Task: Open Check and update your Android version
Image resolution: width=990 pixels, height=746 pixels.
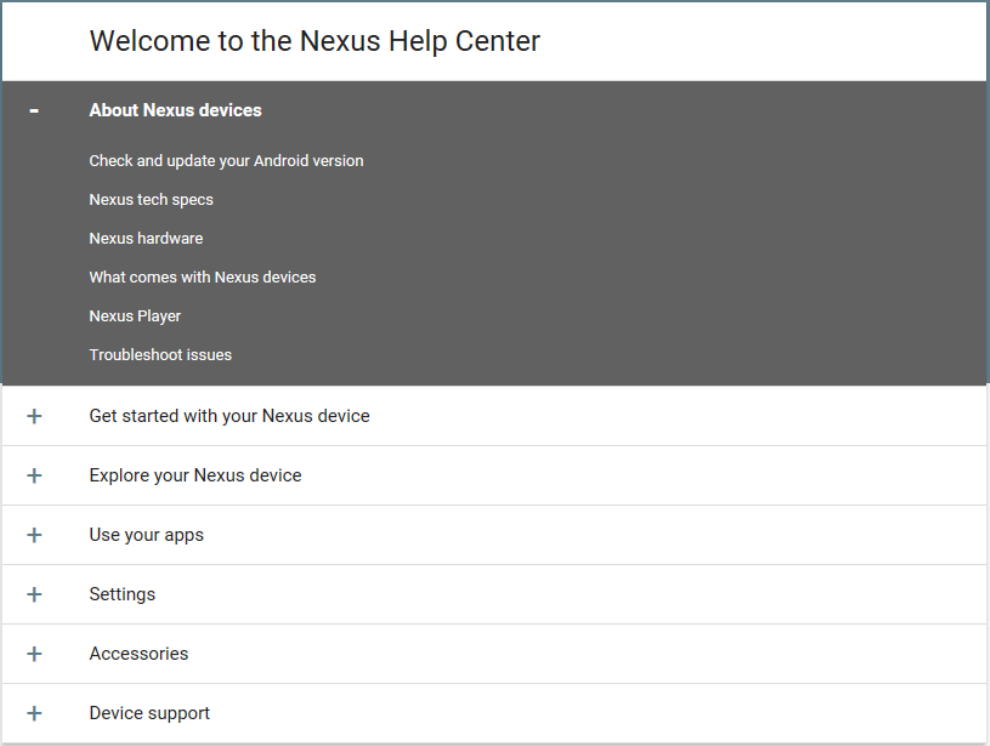Action: (x=226, y=161)
